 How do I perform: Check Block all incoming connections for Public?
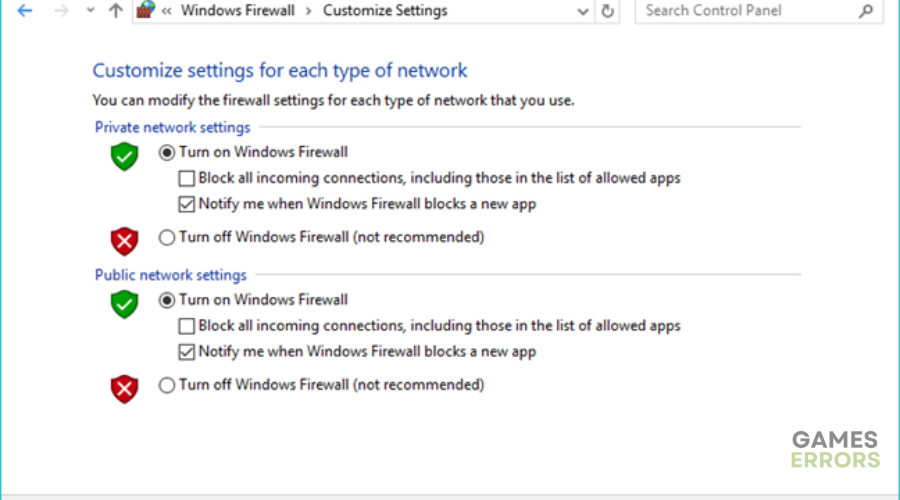(x=187, y=326)
